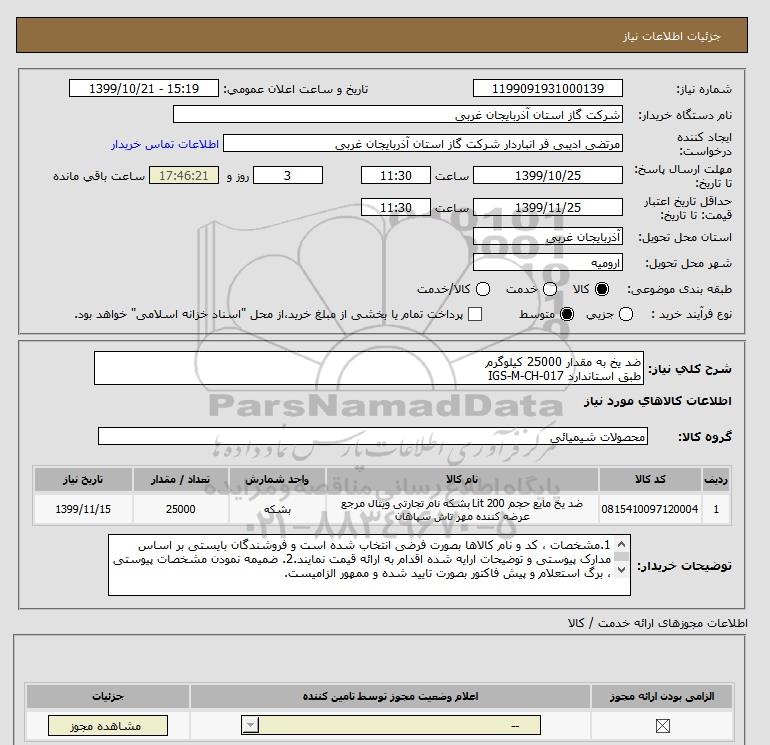Click the تعداد / مقدار column header
770x745 pixels.
coord(180,479)
